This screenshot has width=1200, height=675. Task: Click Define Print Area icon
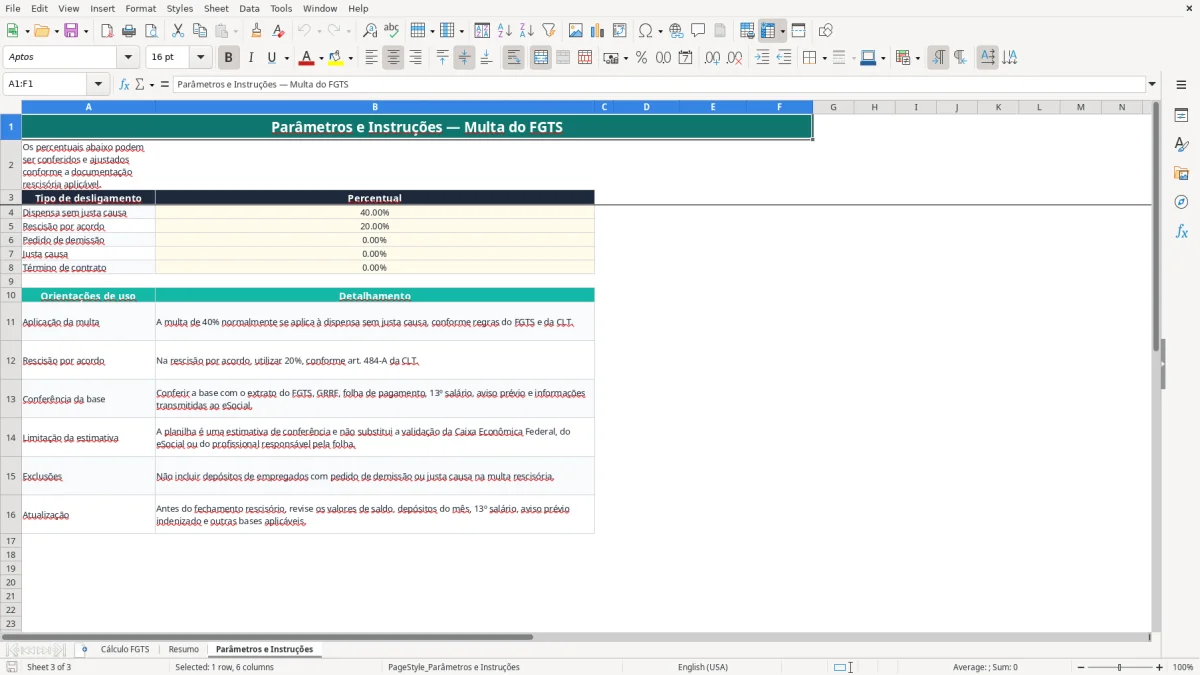(x=747, y=31)
